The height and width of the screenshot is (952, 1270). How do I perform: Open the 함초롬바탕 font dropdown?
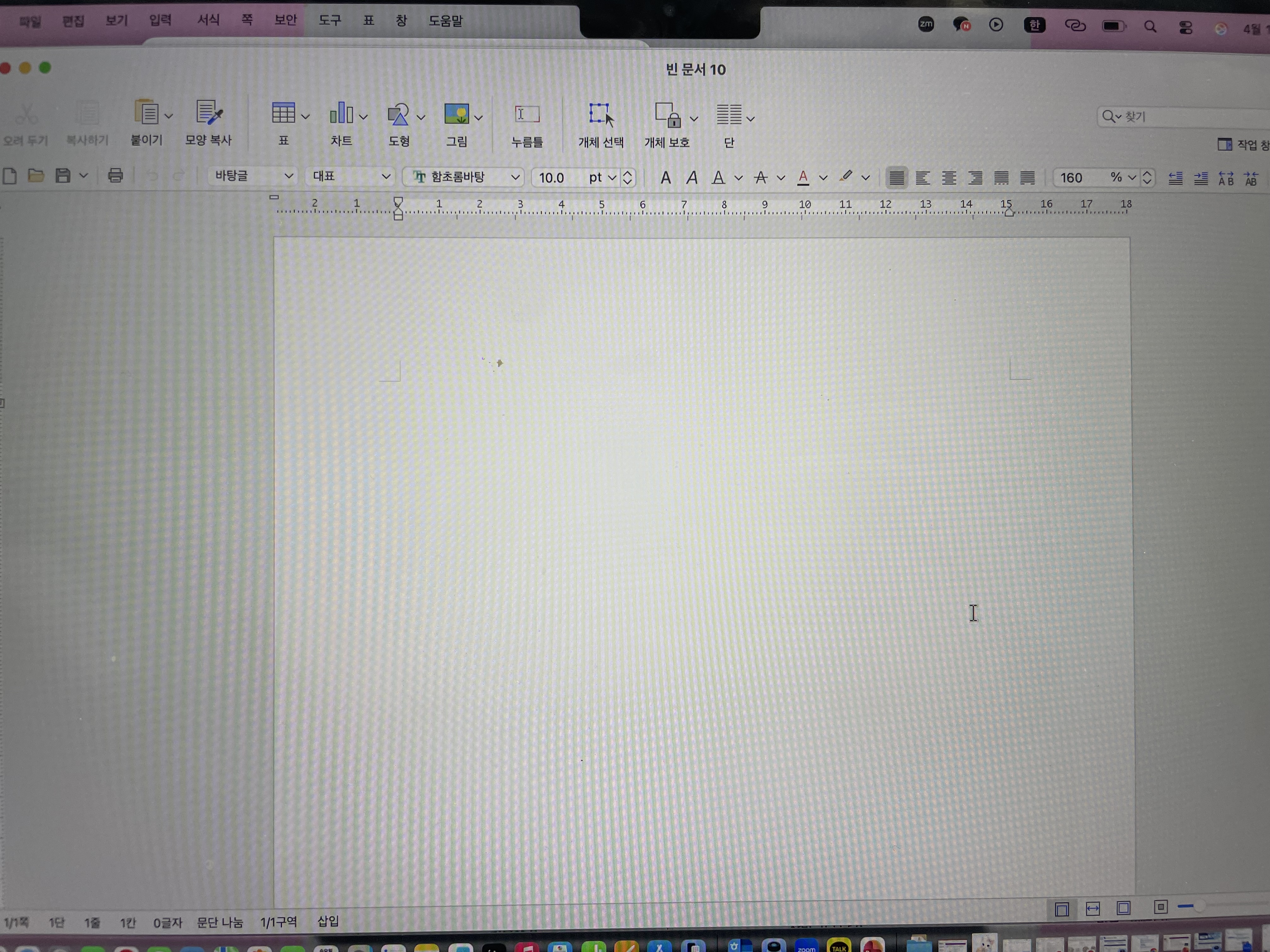(463, 177)
